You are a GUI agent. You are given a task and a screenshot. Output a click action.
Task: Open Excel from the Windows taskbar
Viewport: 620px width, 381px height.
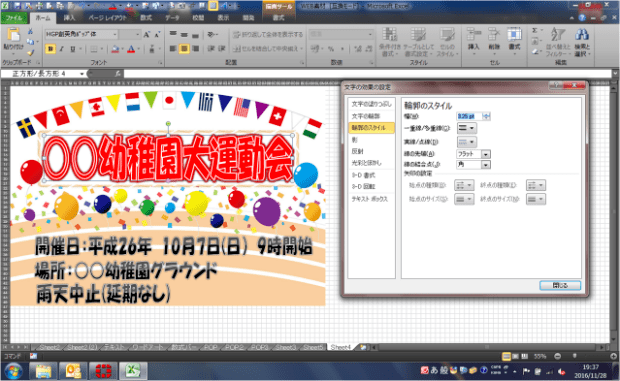[x=133, y=371]
